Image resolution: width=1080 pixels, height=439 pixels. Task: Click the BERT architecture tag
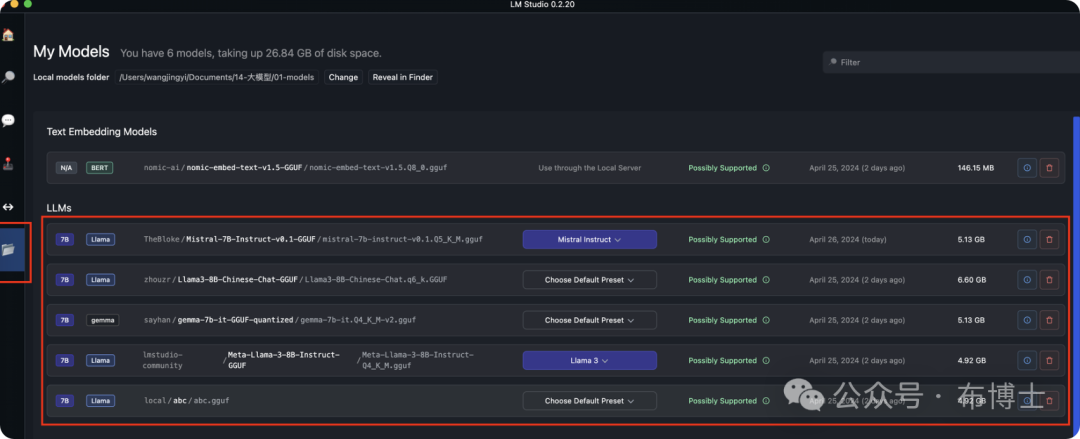(100, 167)
